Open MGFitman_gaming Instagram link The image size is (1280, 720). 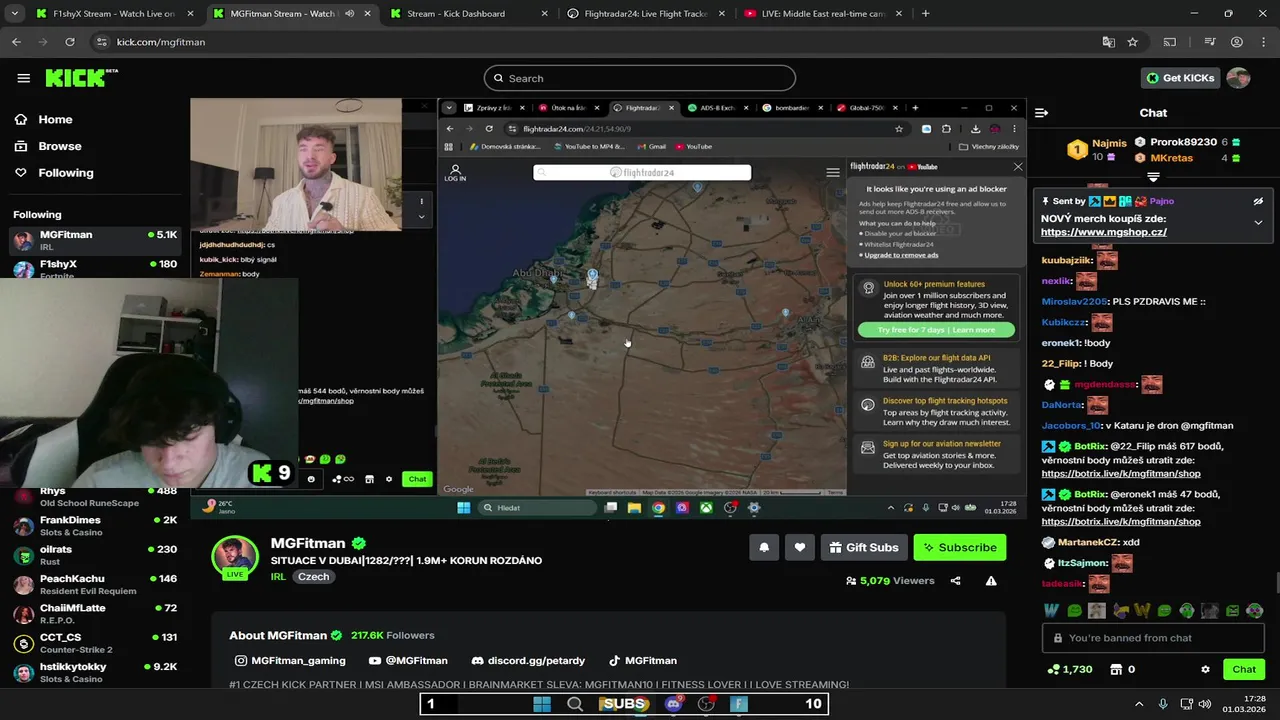pos(290,661)
